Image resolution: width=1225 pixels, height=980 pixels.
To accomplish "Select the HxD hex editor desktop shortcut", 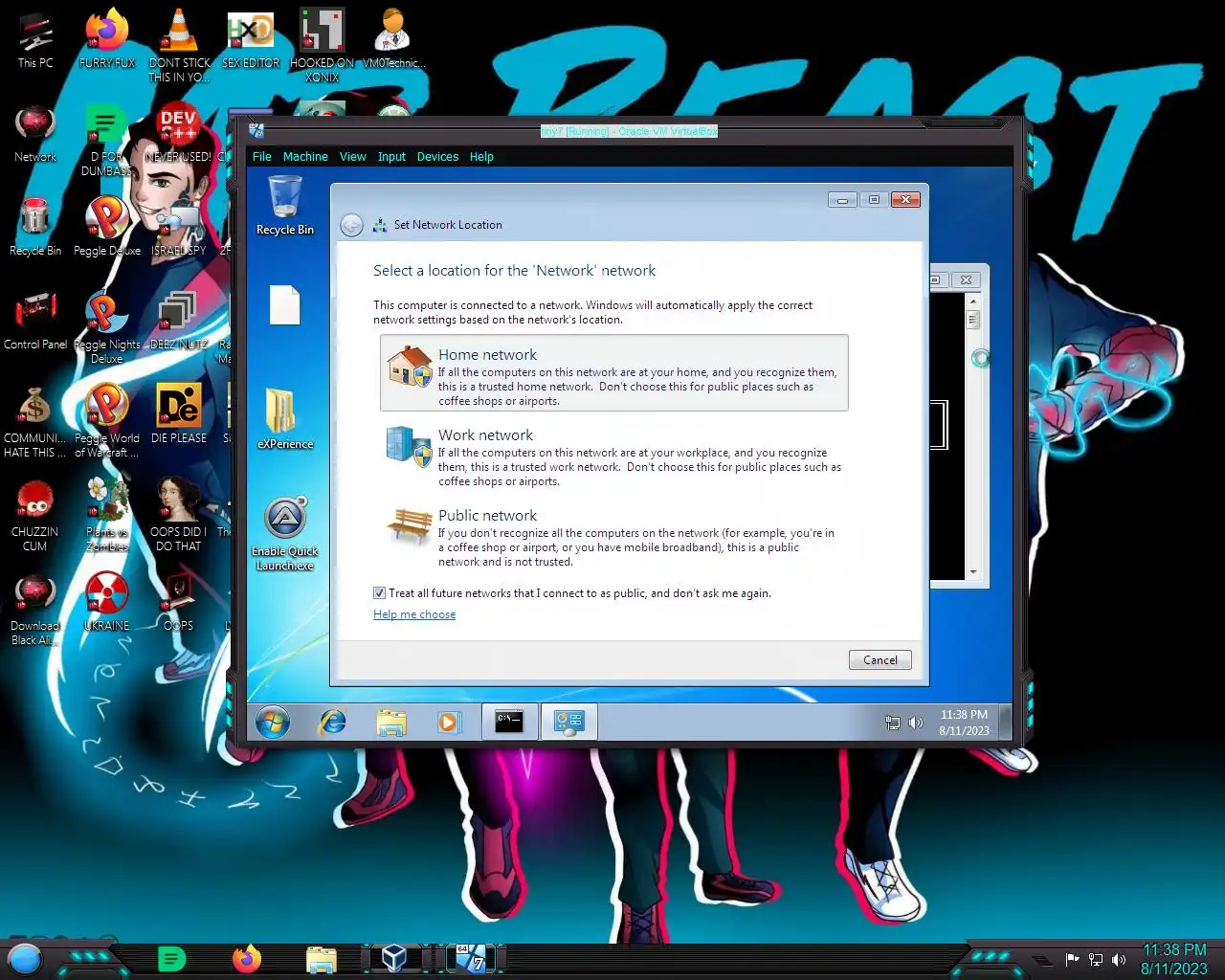I will [251, 40].
